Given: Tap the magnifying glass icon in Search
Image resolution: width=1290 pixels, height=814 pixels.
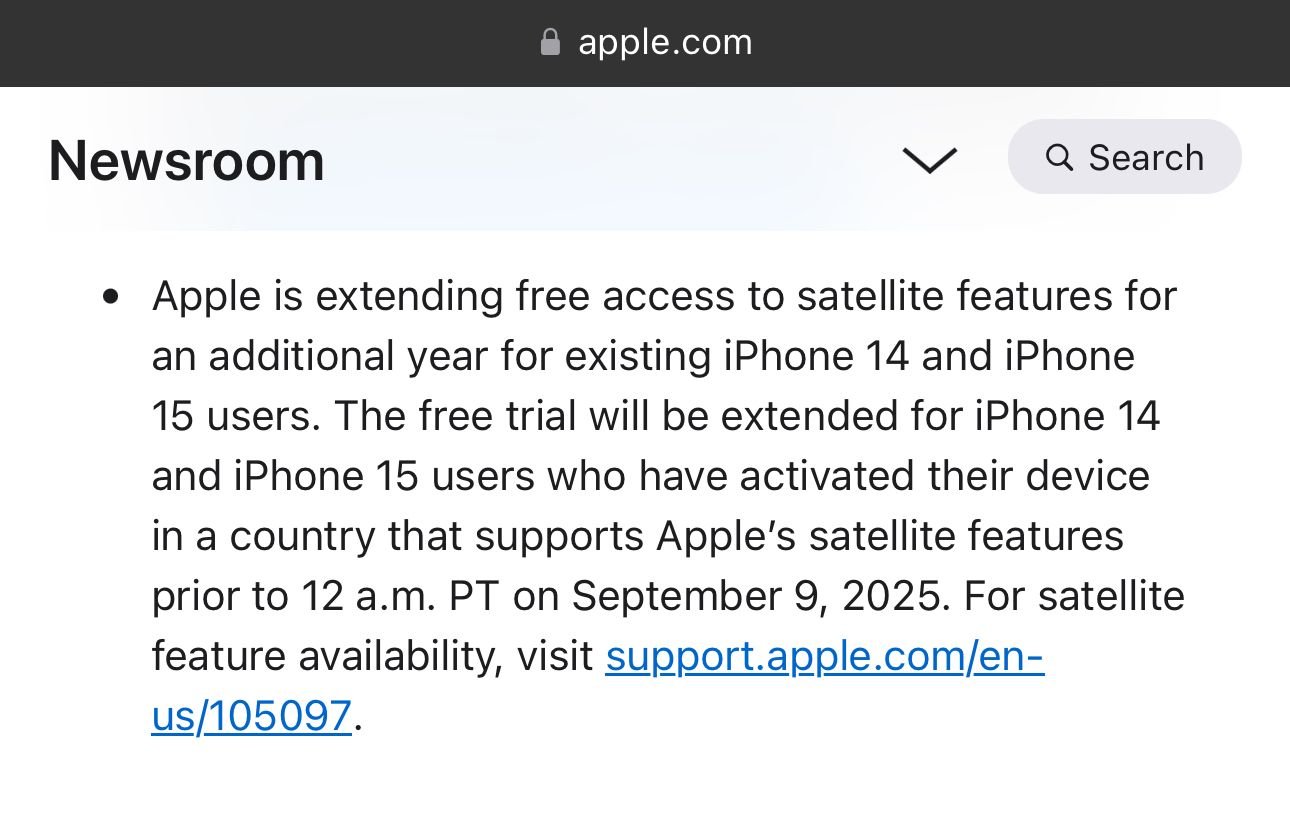Looking at the screenshot, I should pos(1059,157).
